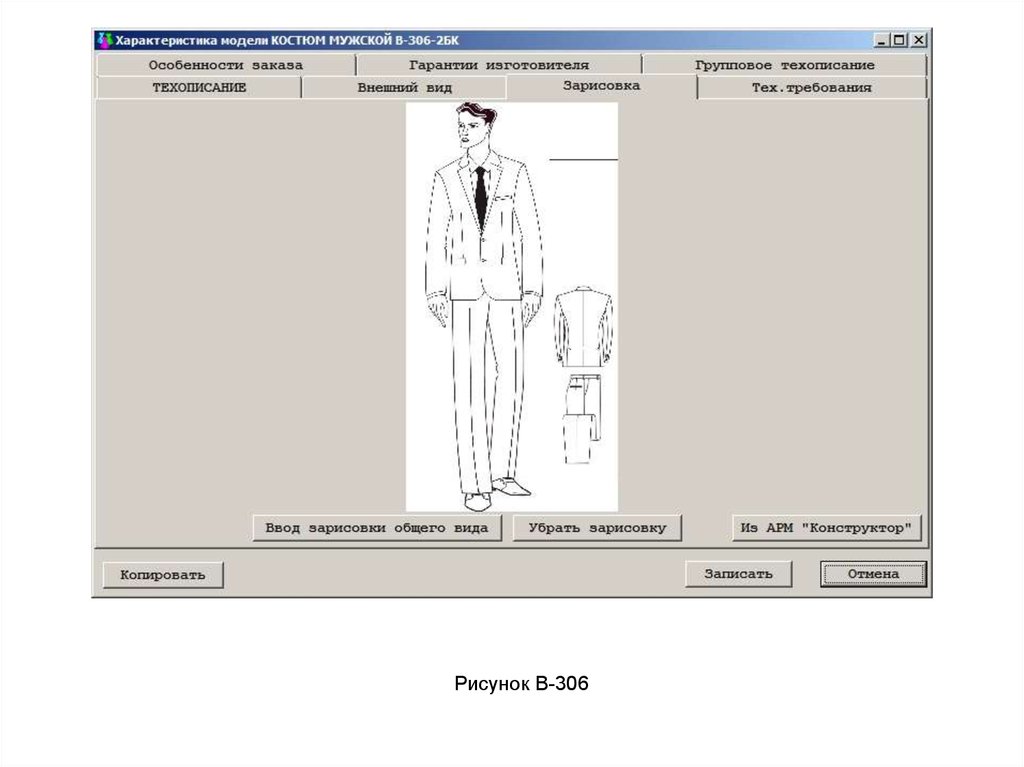Close the Характеристика модели dialog window
This screenshot has height=767, width=1024.
pos(917,41)
